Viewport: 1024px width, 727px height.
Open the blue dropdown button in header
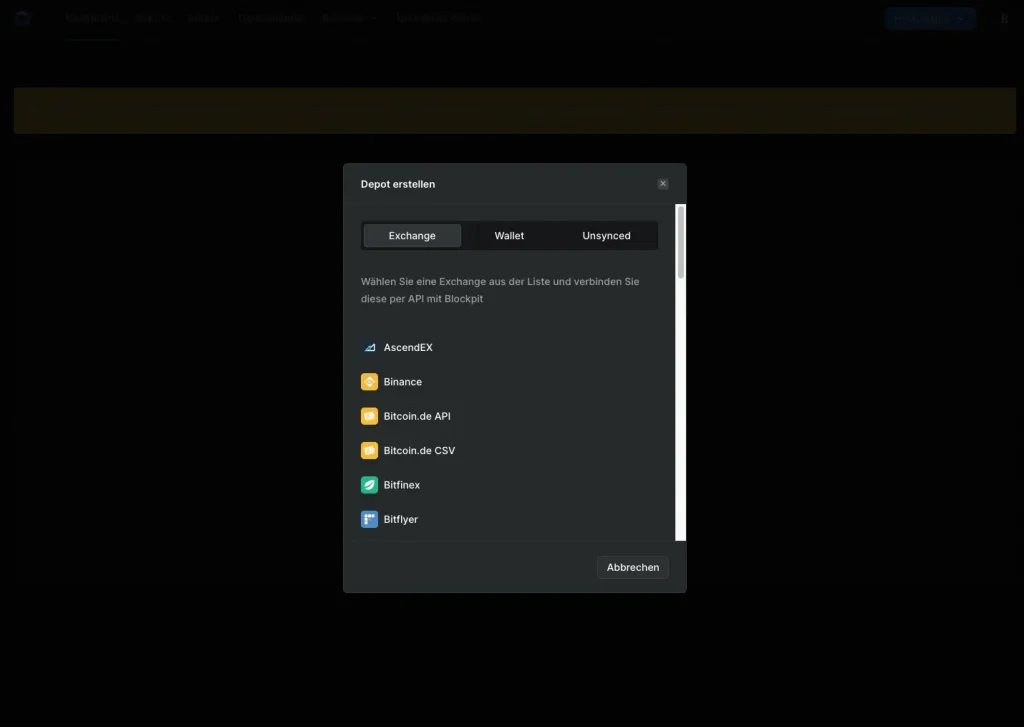929,19
